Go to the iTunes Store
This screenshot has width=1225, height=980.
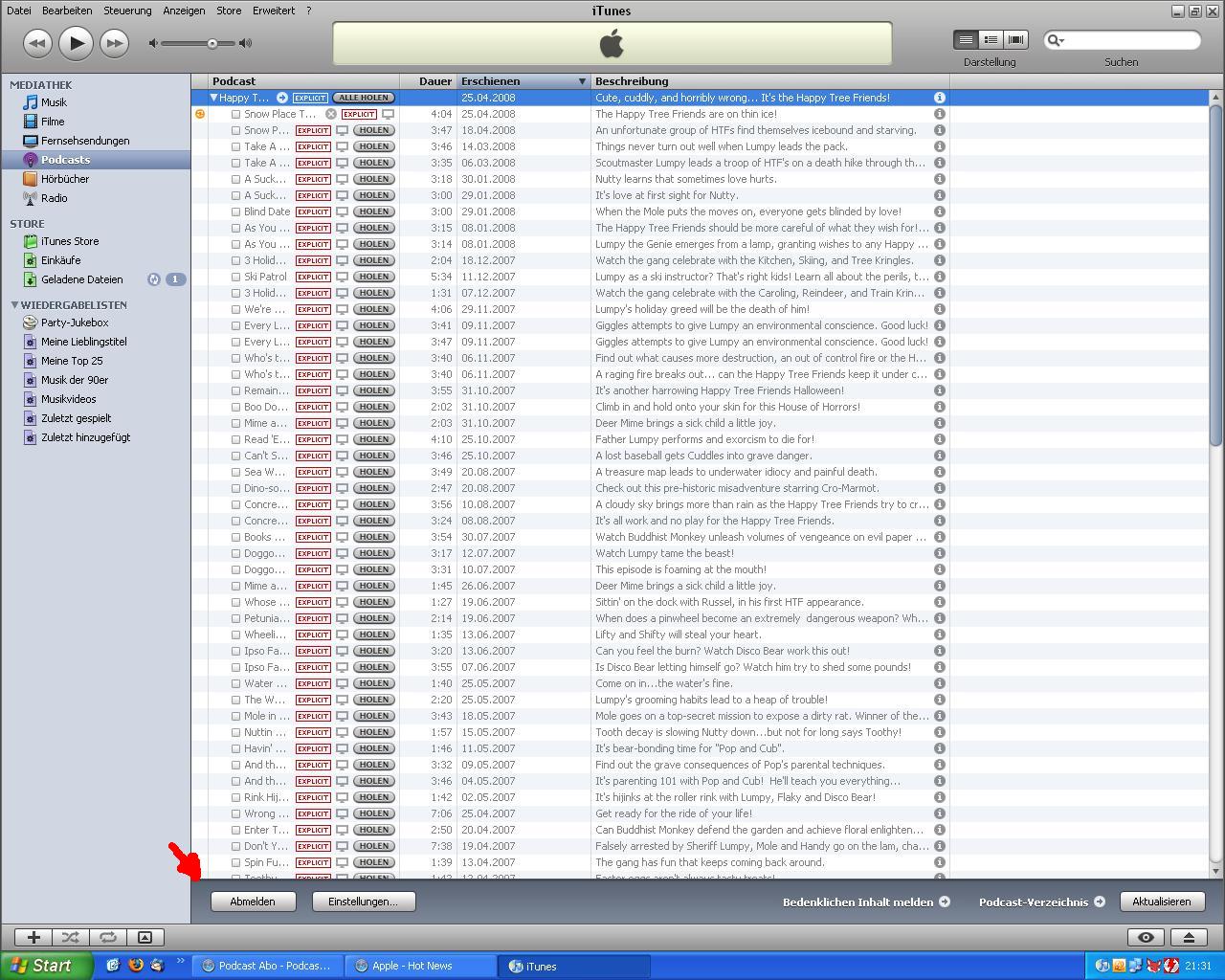coord(69,241)
